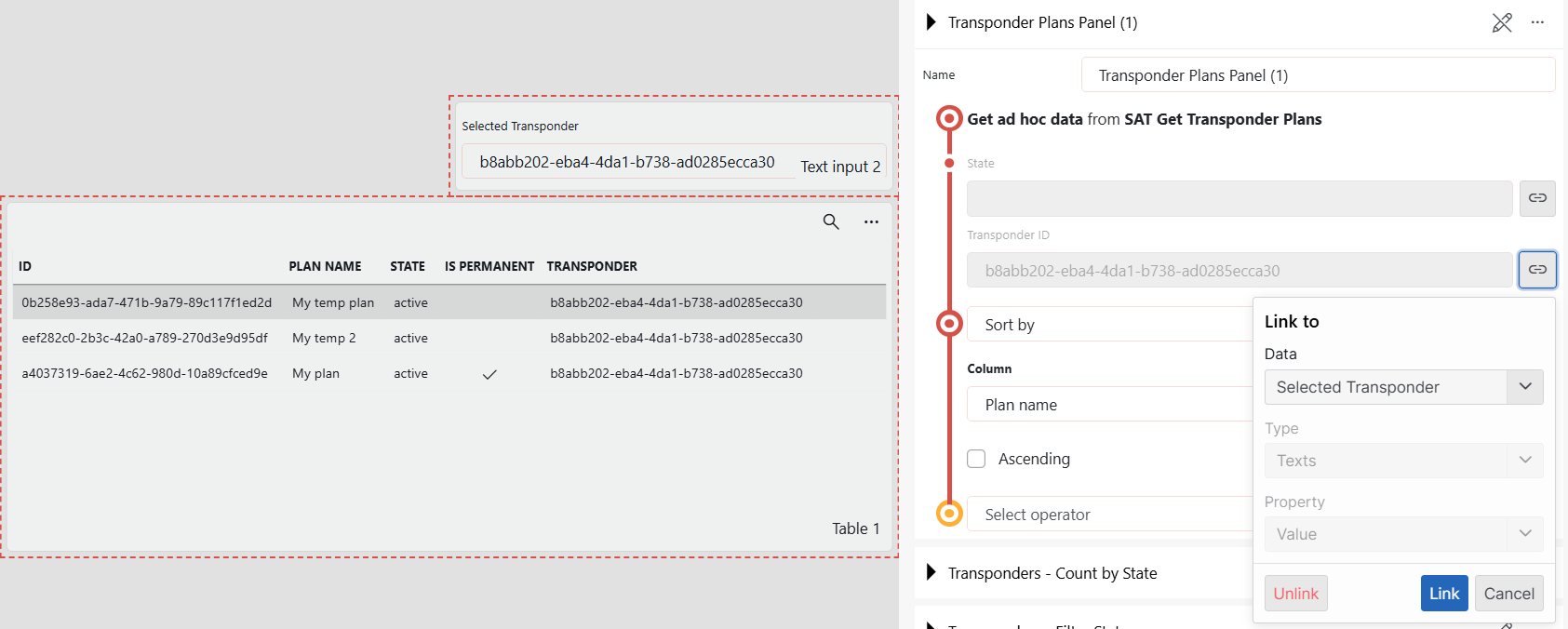Open the table's three-dot options menu
1568x629 pixels.
click(x=871, y=221)
